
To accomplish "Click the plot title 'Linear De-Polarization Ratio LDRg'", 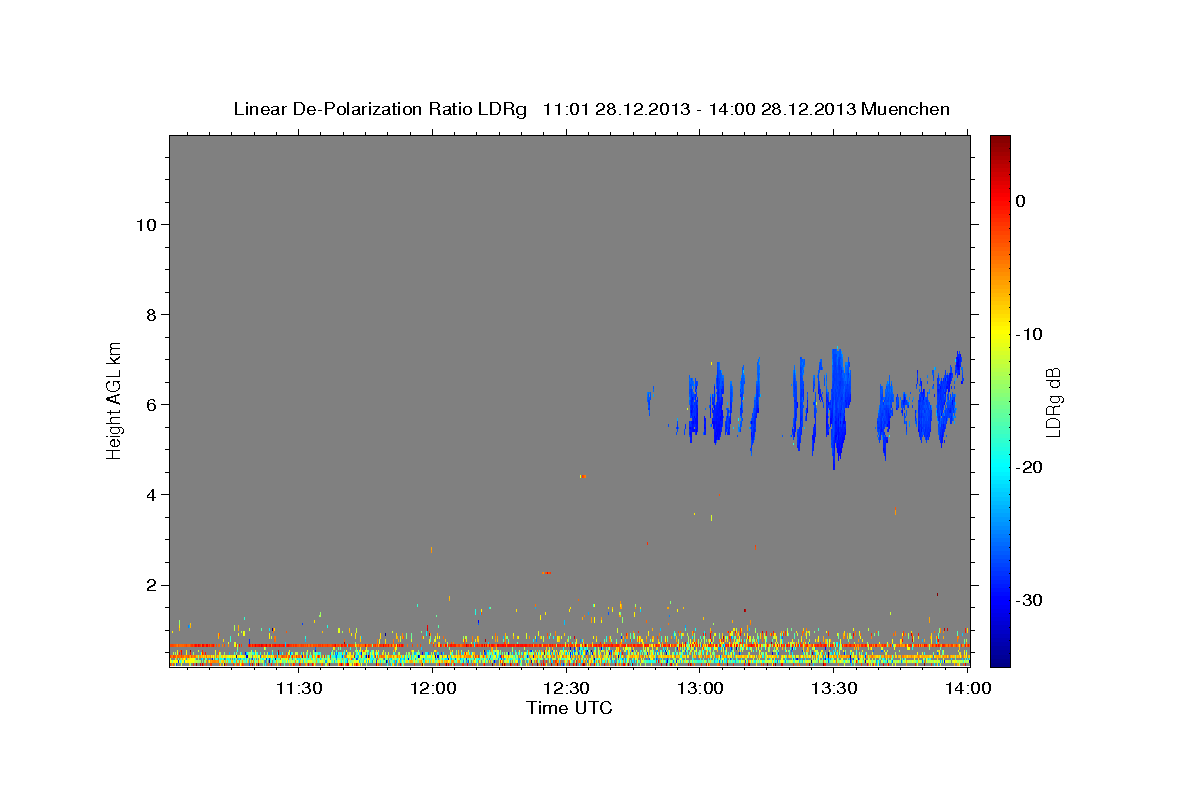I will [x=380, y=109].
